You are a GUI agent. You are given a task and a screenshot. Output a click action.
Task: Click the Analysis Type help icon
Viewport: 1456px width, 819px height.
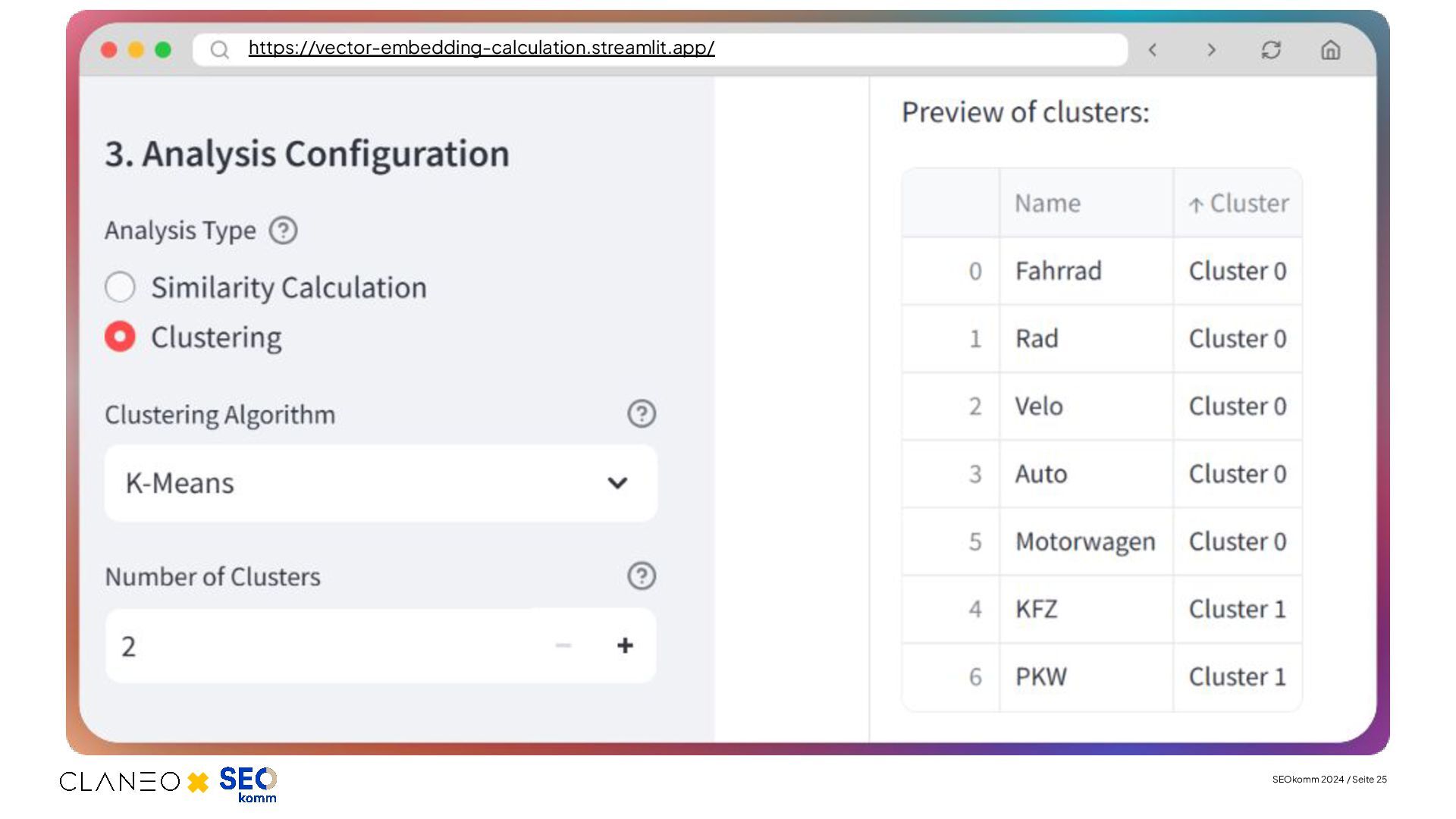click(284, 231)
